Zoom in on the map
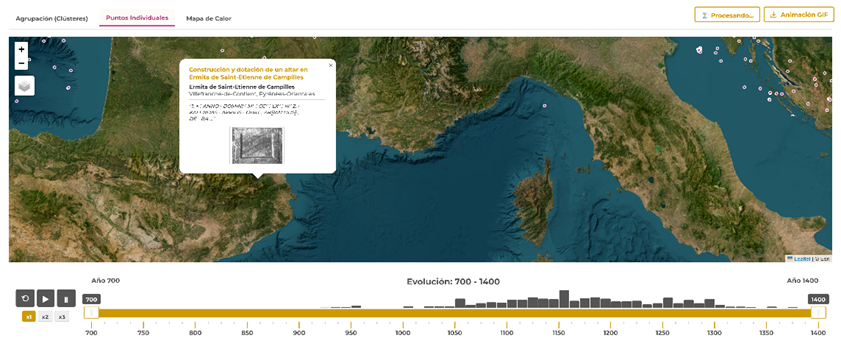This screenshot has width=841, height=360. click(x=21, y=49)
